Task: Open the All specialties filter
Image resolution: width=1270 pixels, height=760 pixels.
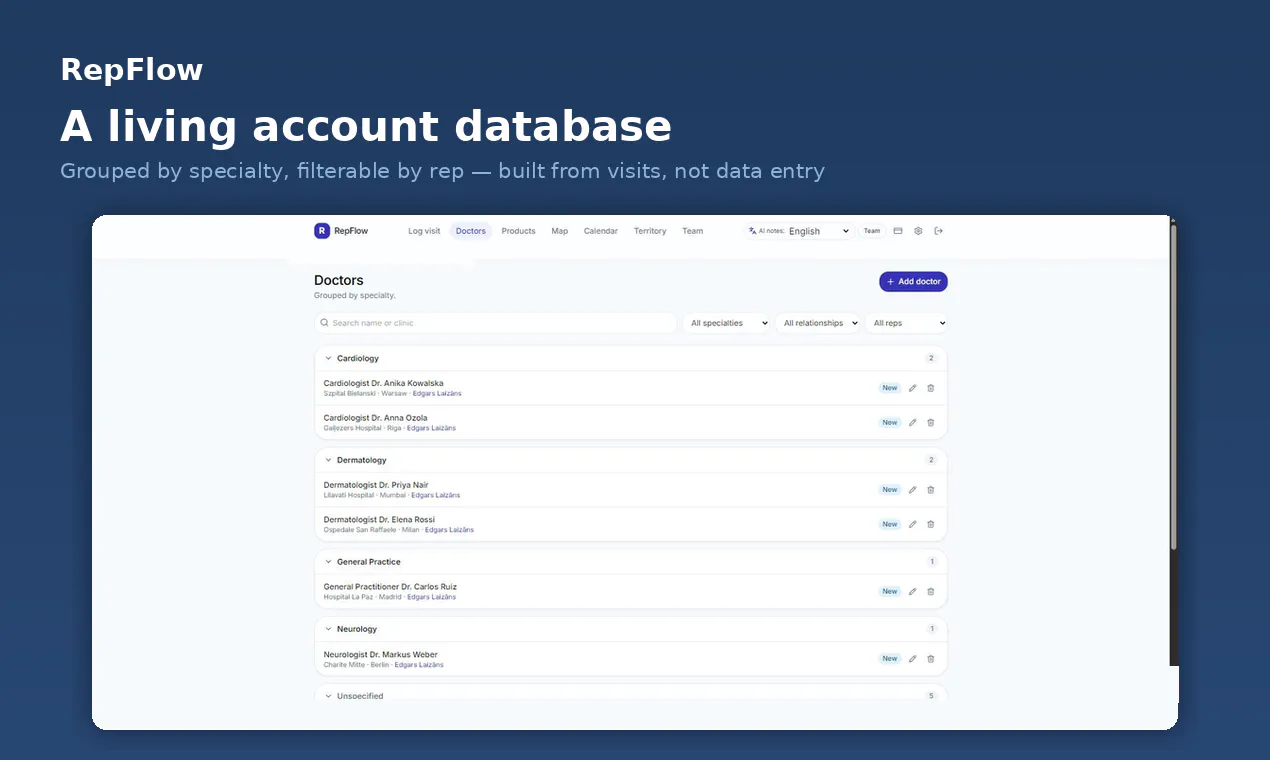Action: [727, 323]
